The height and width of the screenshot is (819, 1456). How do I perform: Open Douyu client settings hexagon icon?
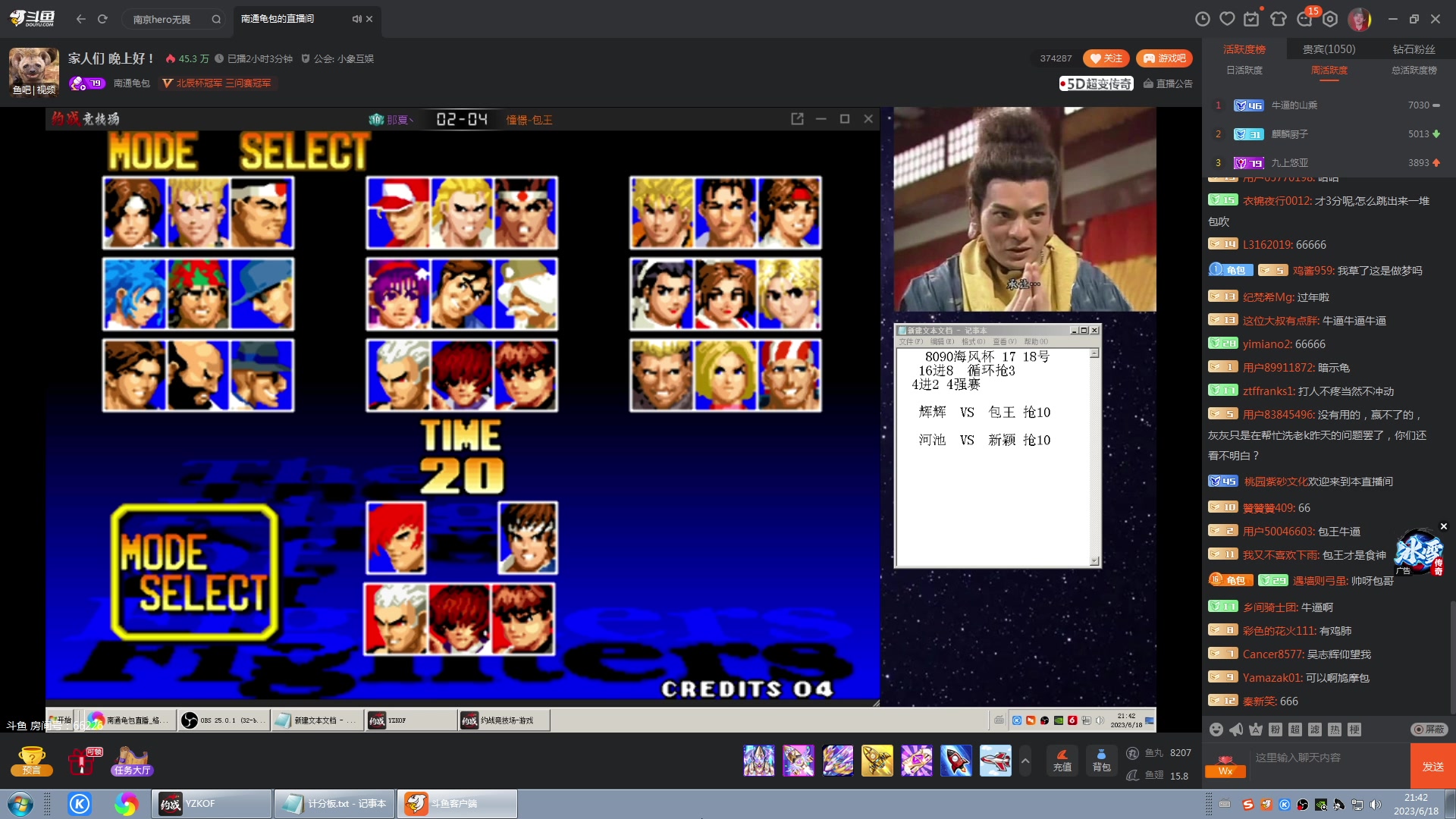click(x=1330, y=19)
